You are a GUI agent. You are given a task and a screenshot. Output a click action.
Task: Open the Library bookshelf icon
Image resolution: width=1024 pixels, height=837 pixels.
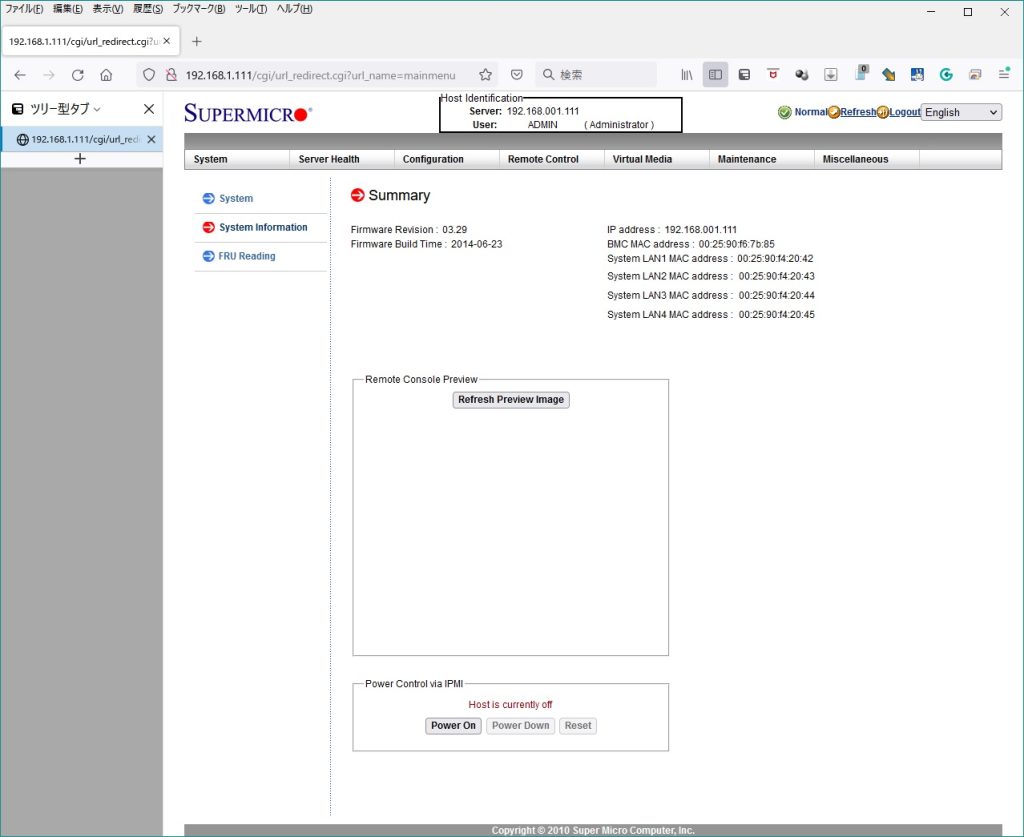pos(687,75)
